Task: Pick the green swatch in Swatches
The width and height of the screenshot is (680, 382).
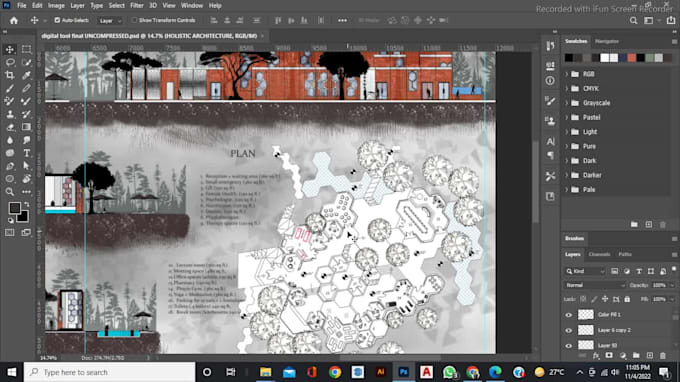Action: pyautogui.click(x=650, y=58)
